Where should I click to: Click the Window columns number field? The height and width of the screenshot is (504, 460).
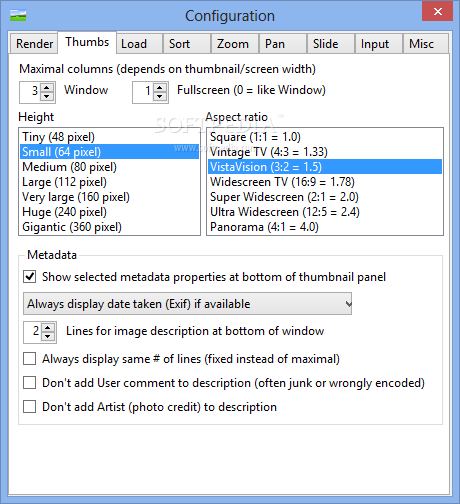30,92
